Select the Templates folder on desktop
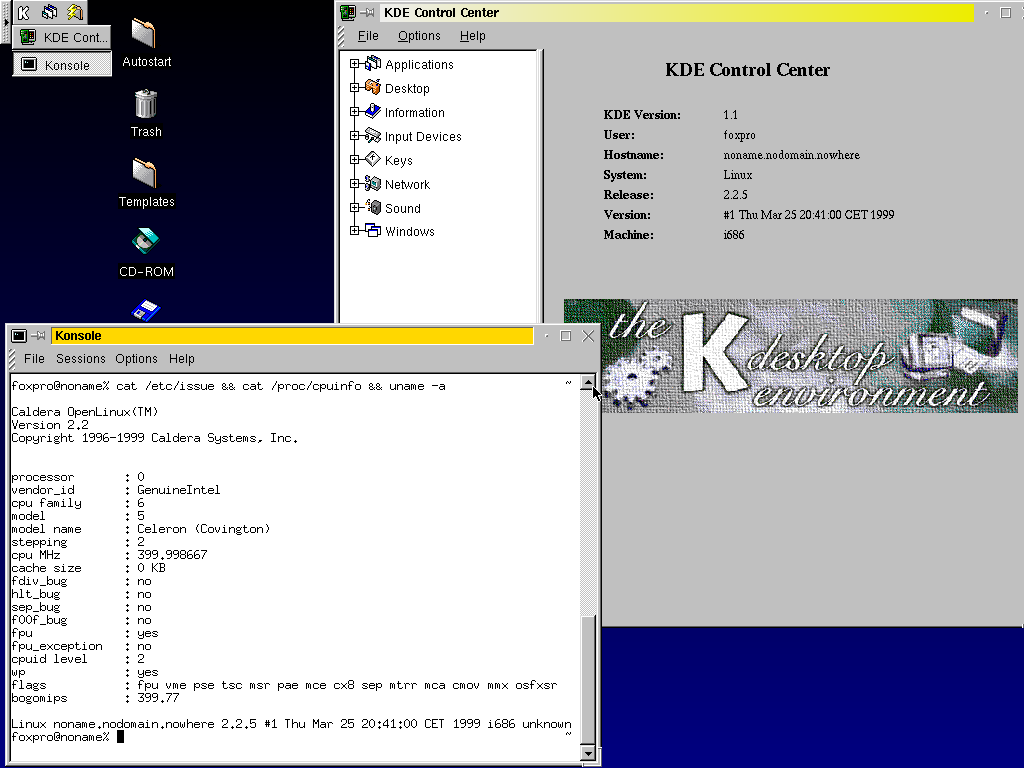Image resolution: width=1024 pixels, height=768 pixels. pos(145,174)
